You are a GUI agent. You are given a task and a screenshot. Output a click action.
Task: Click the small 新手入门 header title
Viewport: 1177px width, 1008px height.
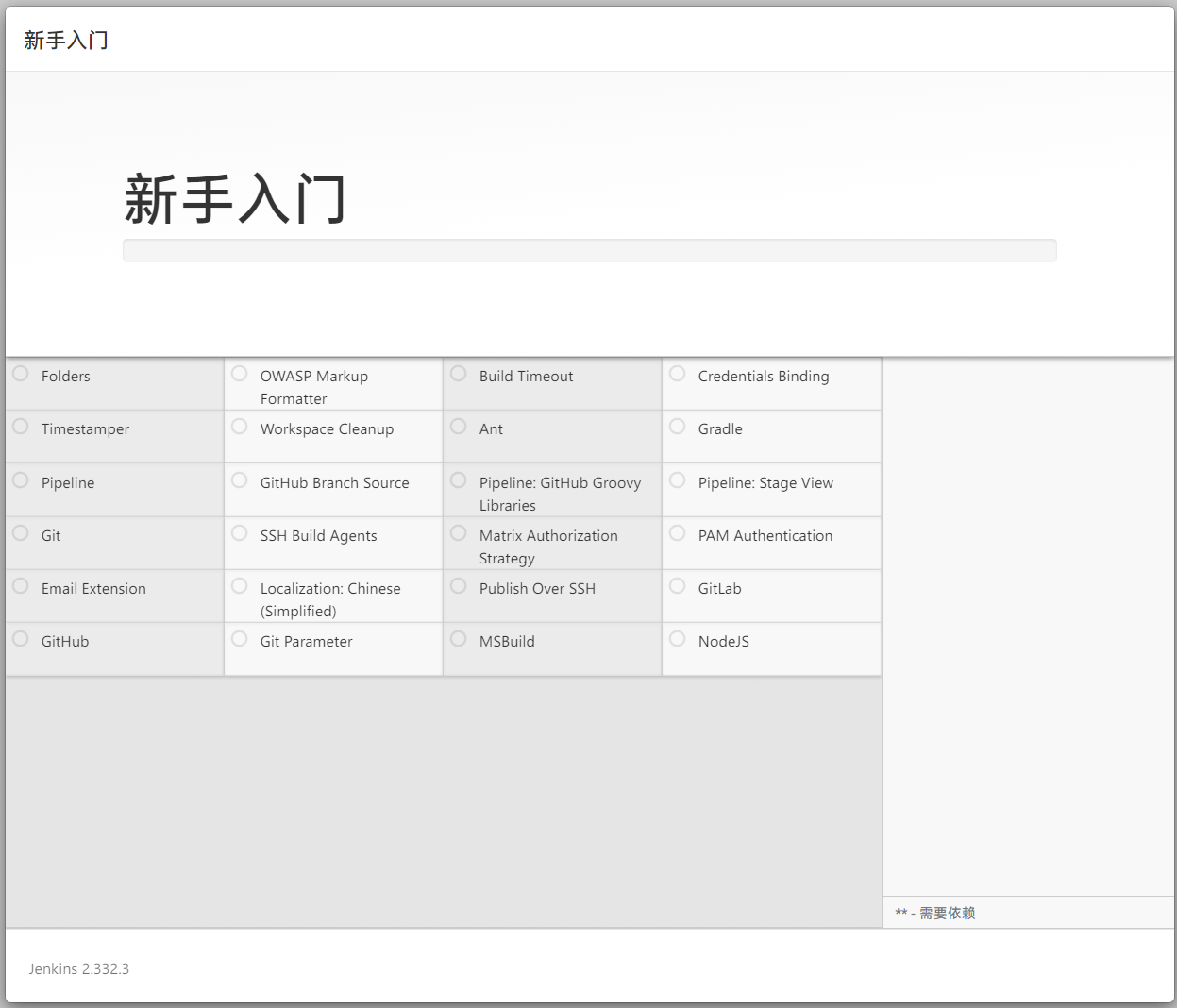click(x=66, y=41)
